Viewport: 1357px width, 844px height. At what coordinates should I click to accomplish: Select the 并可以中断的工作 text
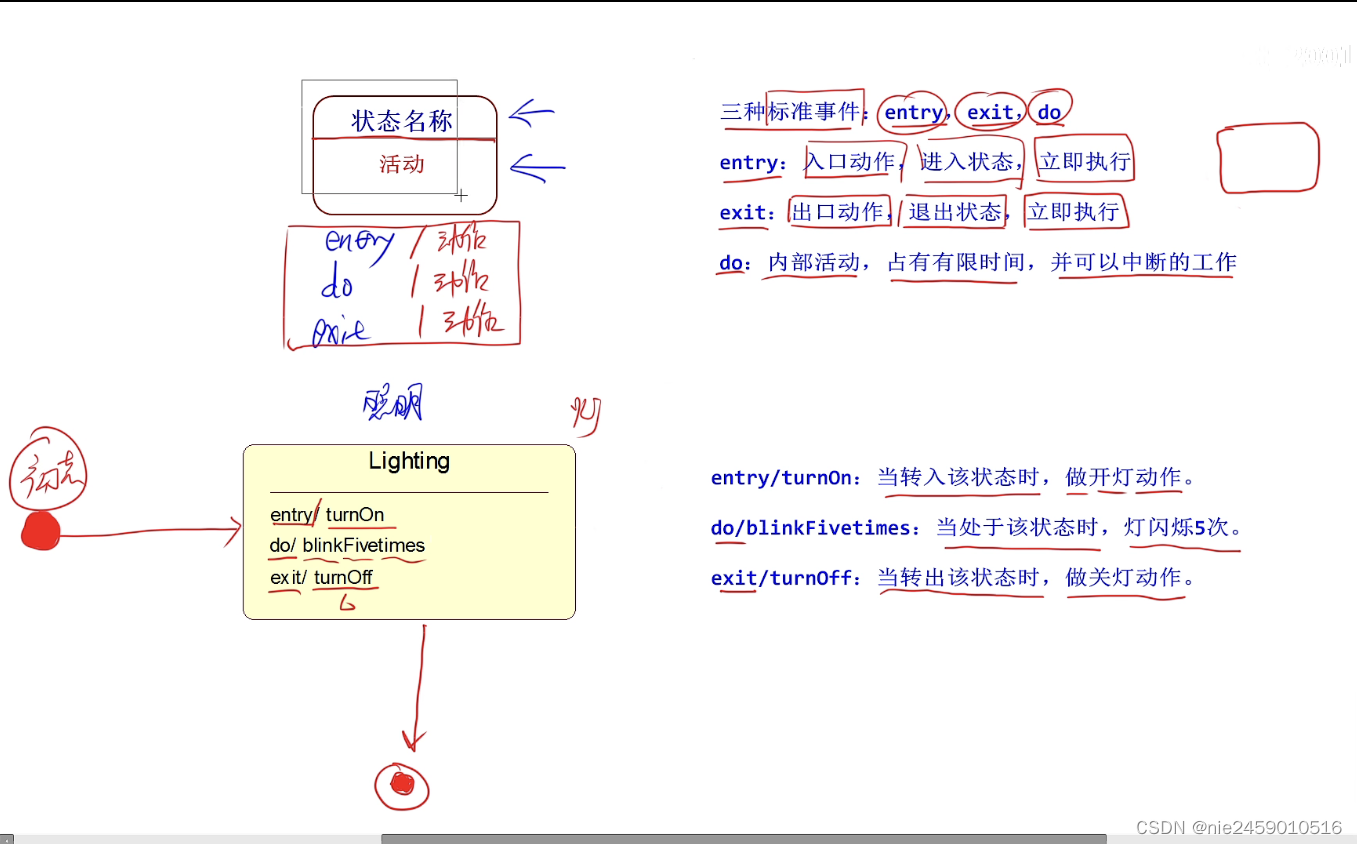pyautogui.click(x=1143, y=262)
